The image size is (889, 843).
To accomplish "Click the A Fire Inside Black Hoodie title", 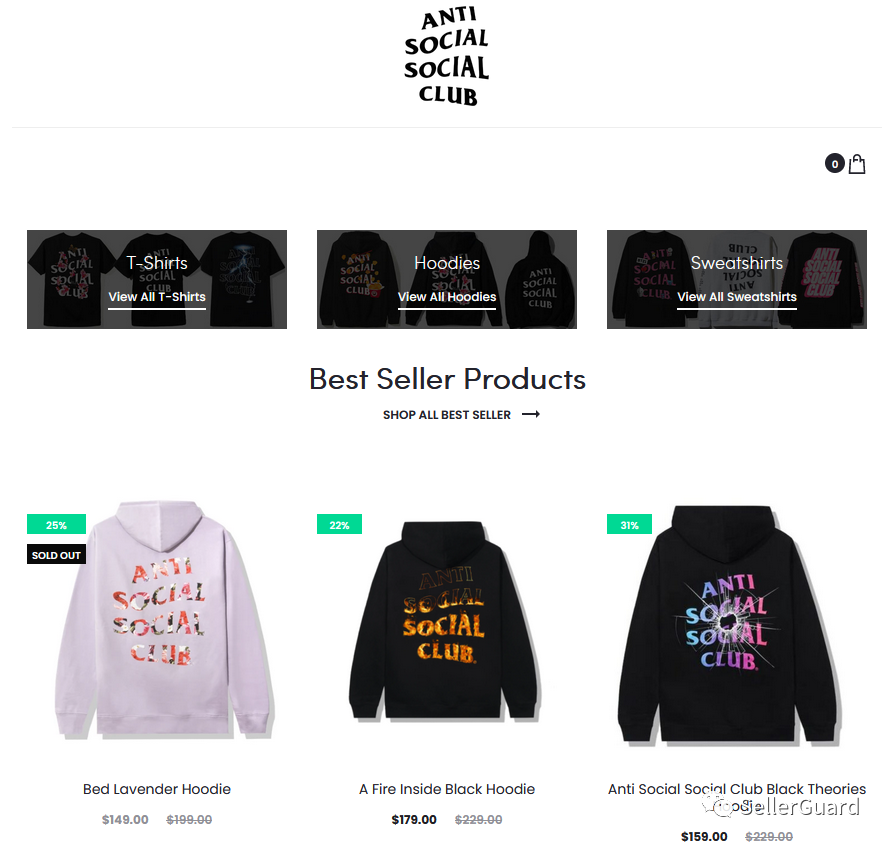I will pyautogui.click(x=447, y=789).
